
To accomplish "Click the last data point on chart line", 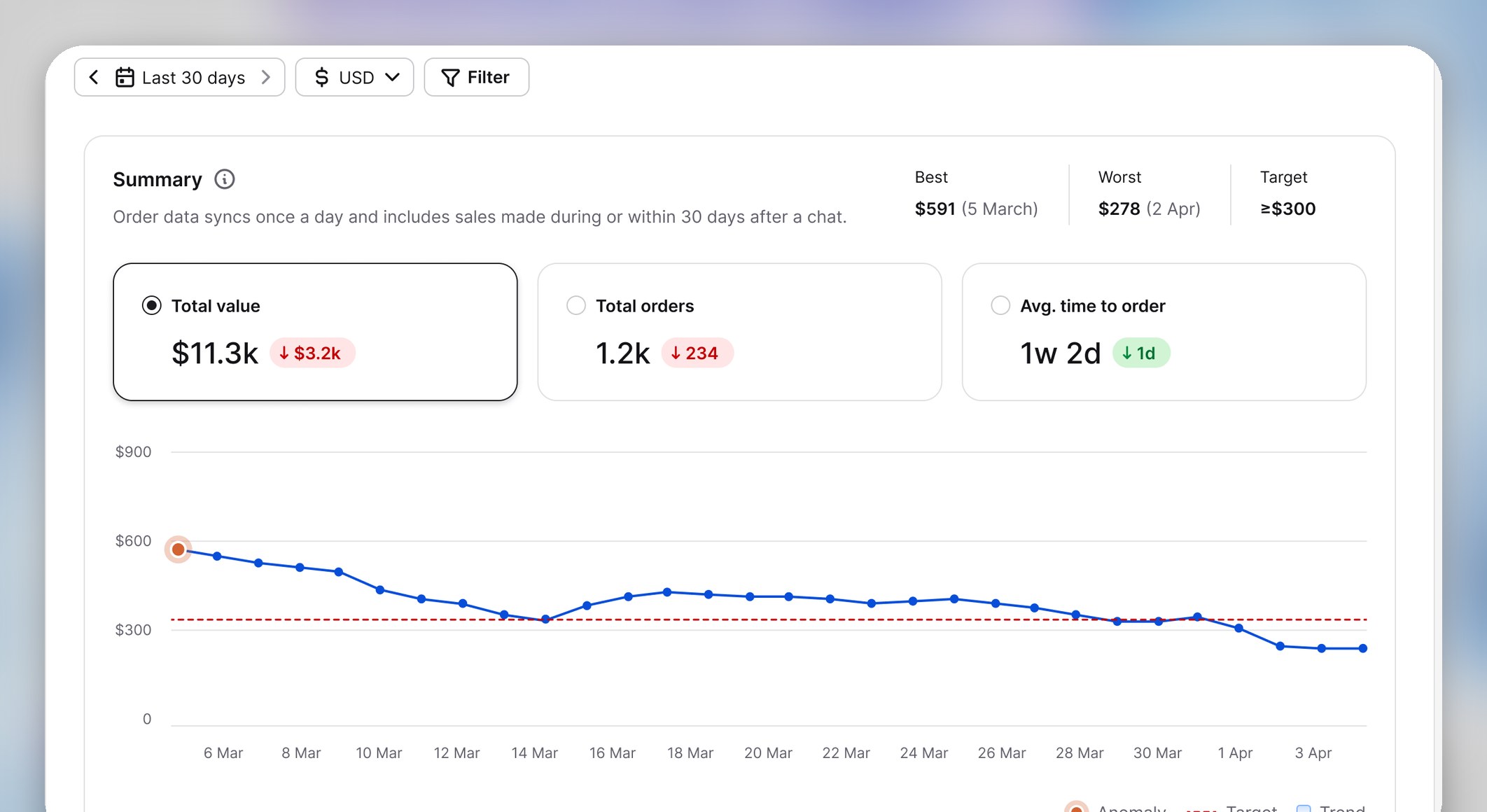I will (1362, 648).
